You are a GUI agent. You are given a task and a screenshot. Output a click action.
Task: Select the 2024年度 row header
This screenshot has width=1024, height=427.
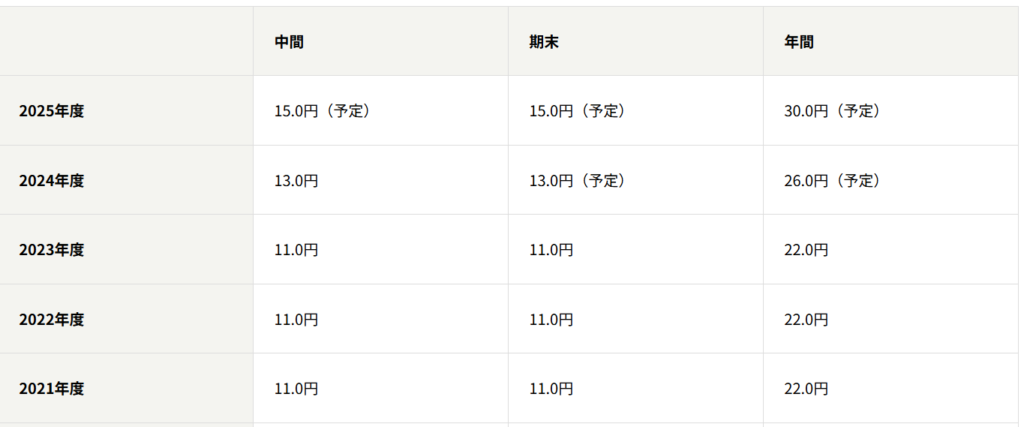click(x=51, y=181)
